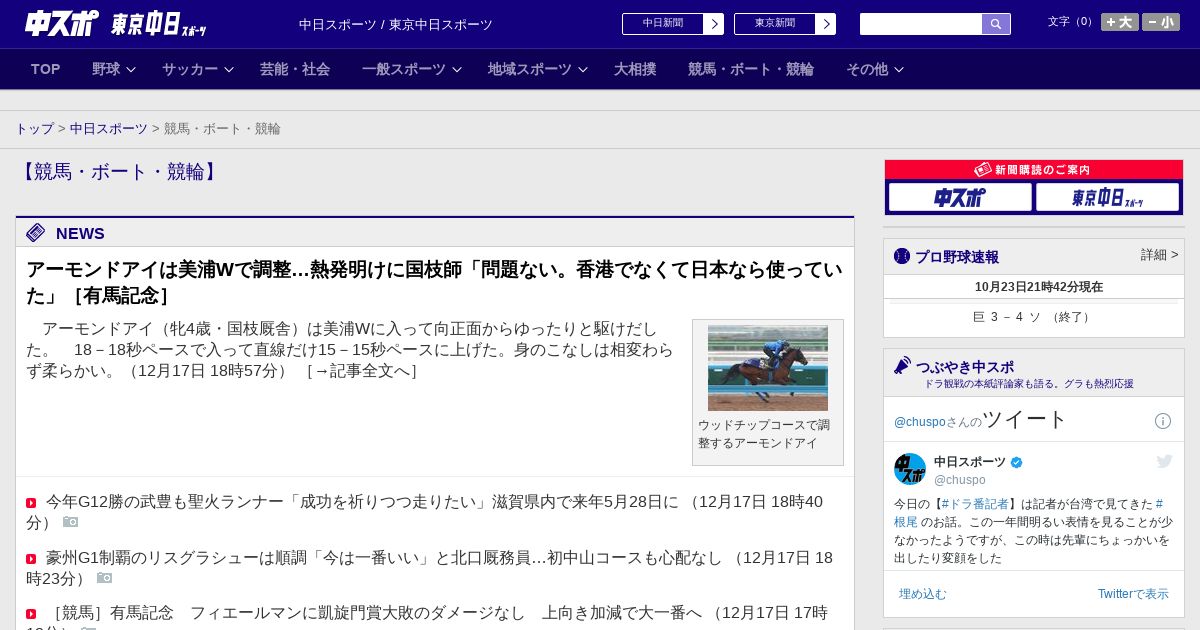The height and width of the screenshot is (630, 1200).
Task: Click ドラ観戦の本紙評論家も語る subtitle link
Action: click(x=1028, y=384)
